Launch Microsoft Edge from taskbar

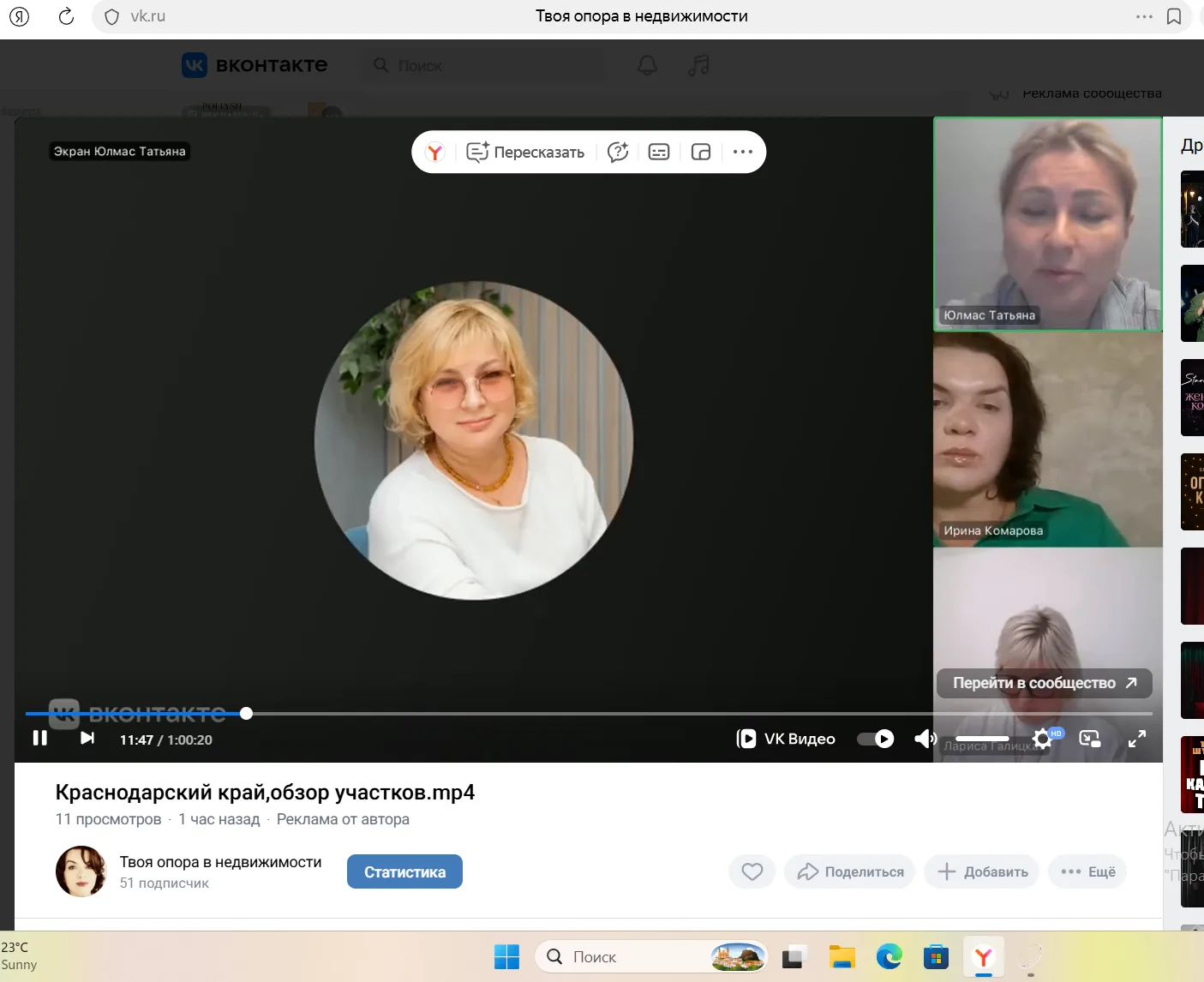point(889,956)
